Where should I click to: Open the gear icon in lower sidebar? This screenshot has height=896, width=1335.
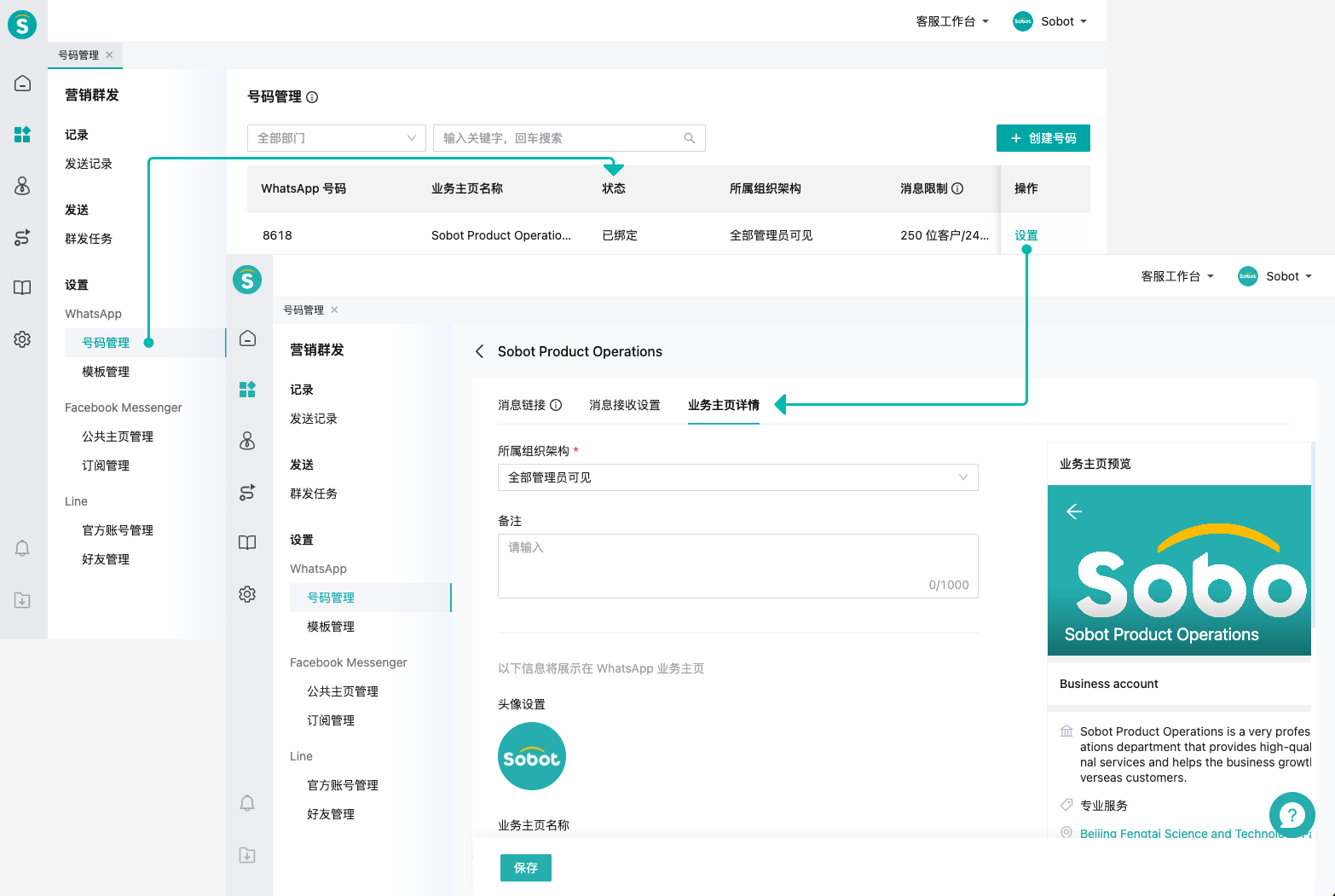(248, 594)
